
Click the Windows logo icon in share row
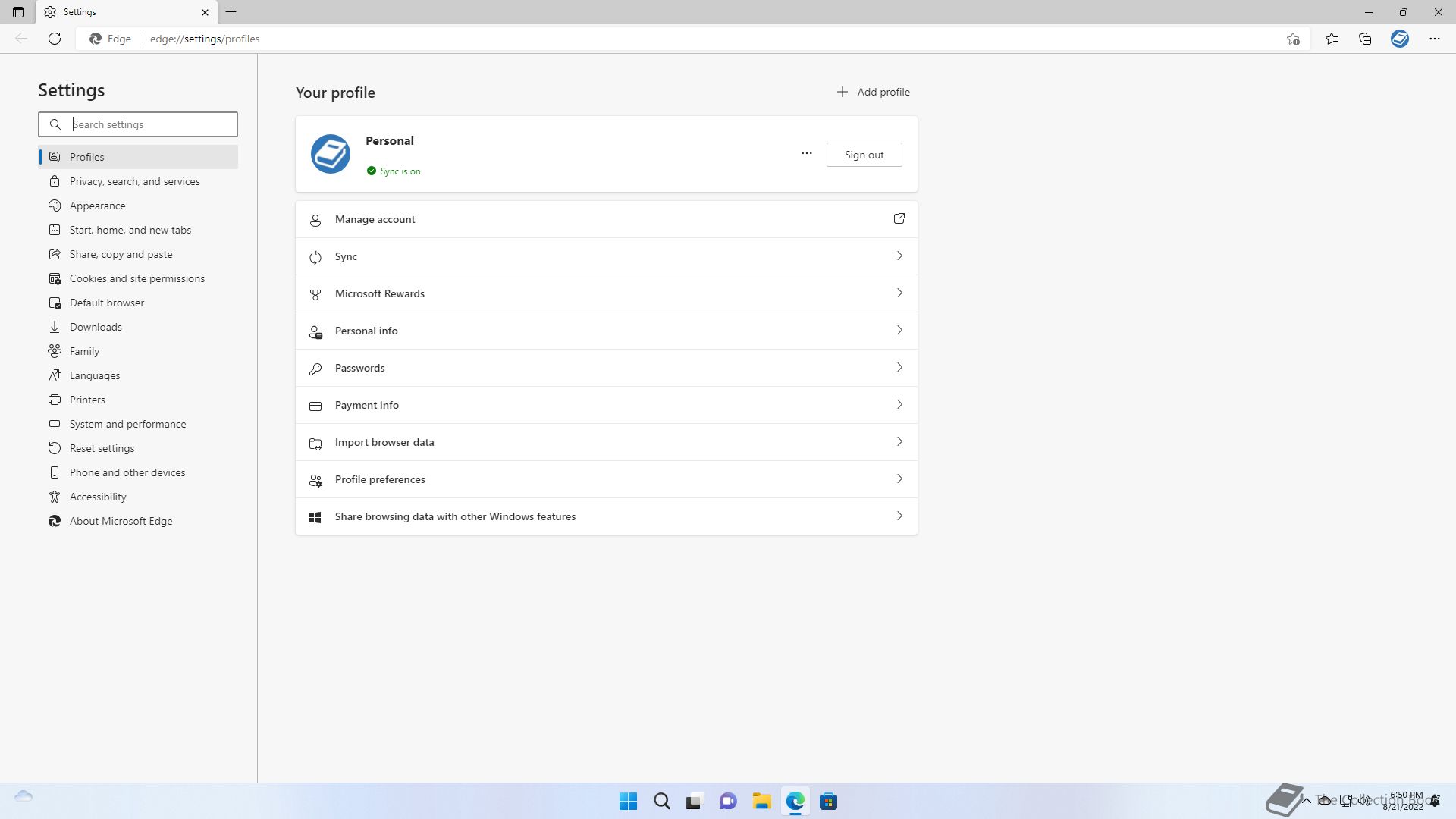[x=315, y=517]
